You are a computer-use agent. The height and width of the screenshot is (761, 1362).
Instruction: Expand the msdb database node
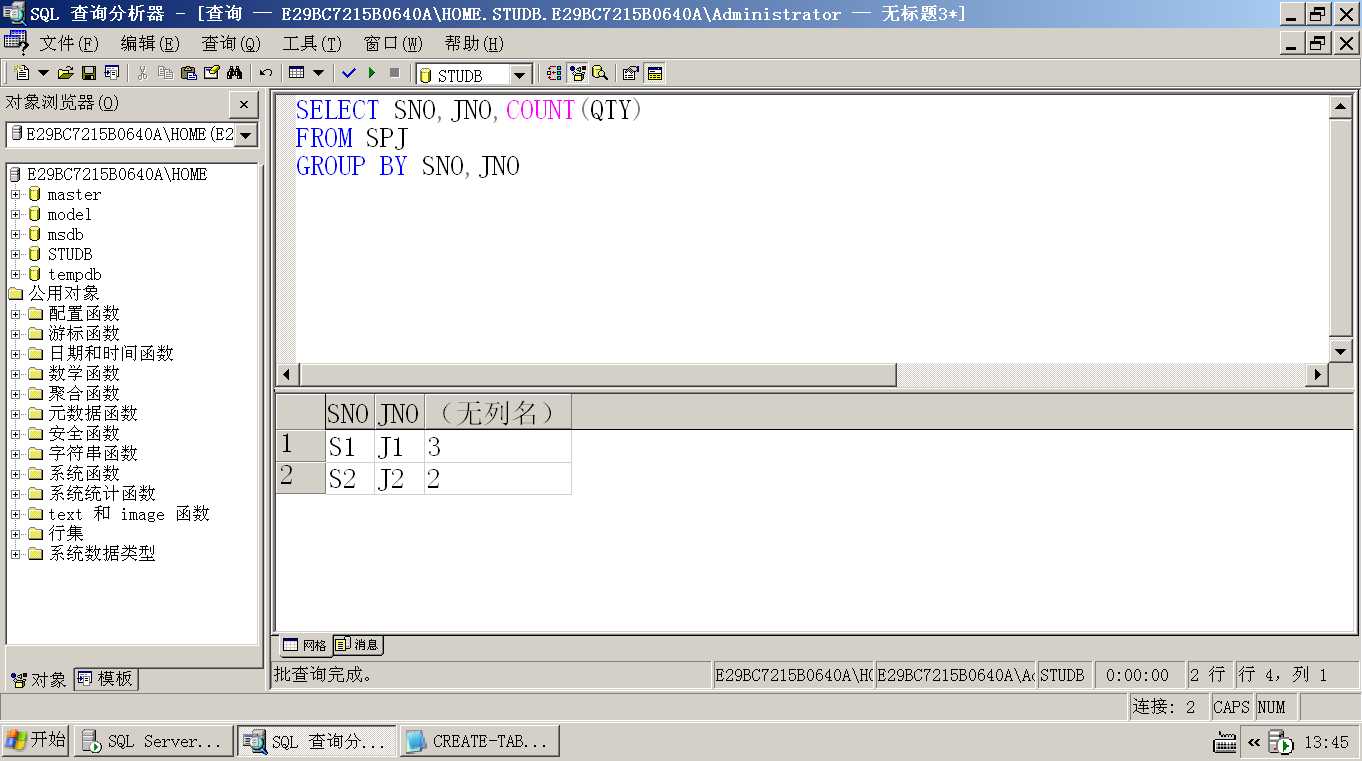coord(15,234)
